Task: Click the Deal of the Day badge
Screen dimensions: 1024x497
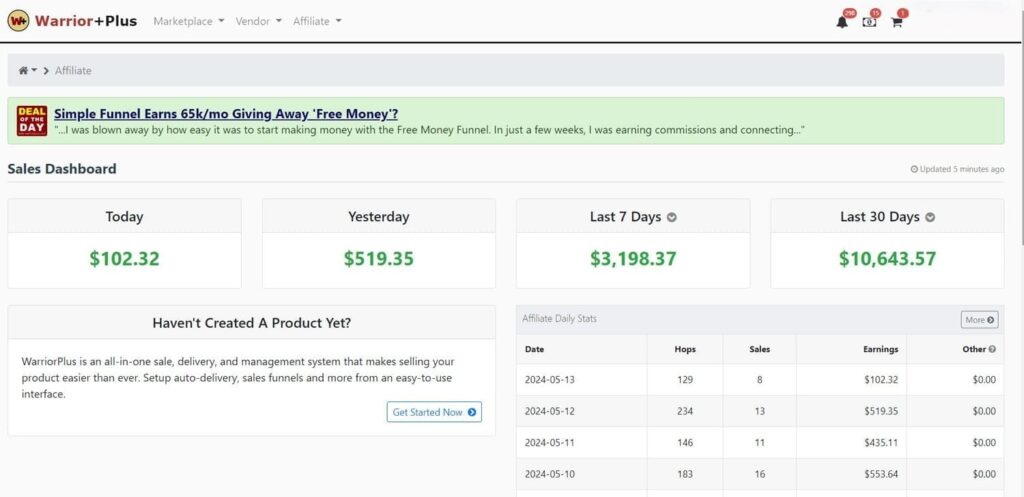Action: tap(32, 121)
